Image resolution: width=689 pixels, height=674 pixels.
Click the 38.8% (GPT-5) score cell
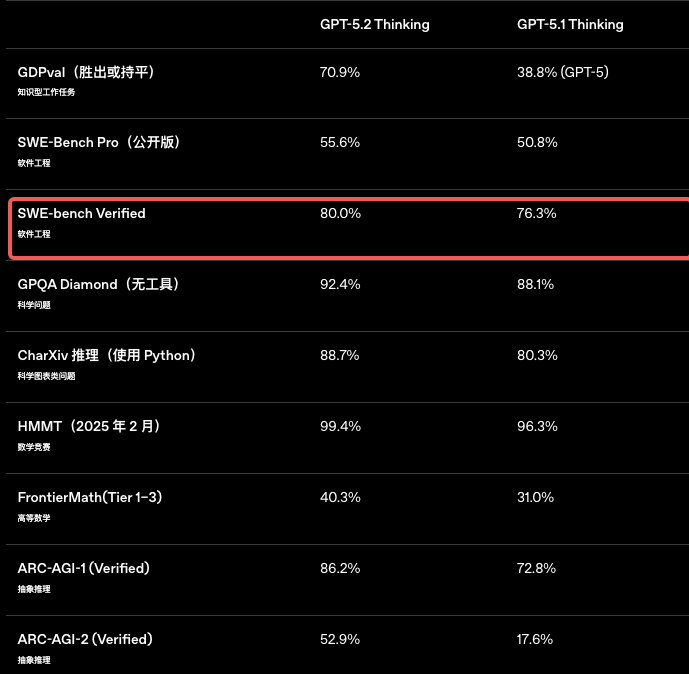pyautogui.click(x=563, y=72)
